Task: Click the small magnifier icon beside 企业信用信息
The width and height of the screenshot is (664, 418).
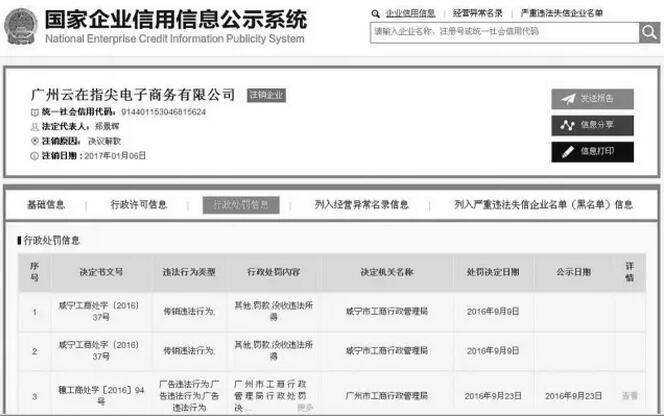Action: 375,14
